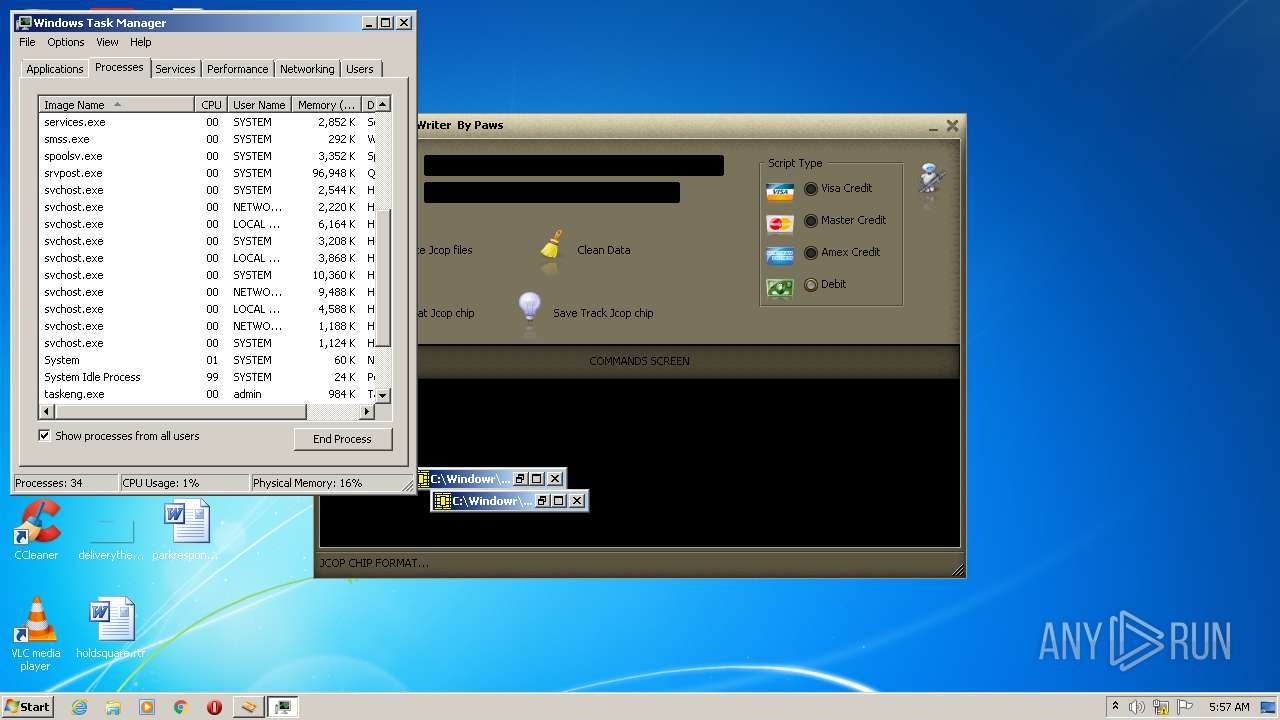Switch to the Networking tab

coord(307,69)
